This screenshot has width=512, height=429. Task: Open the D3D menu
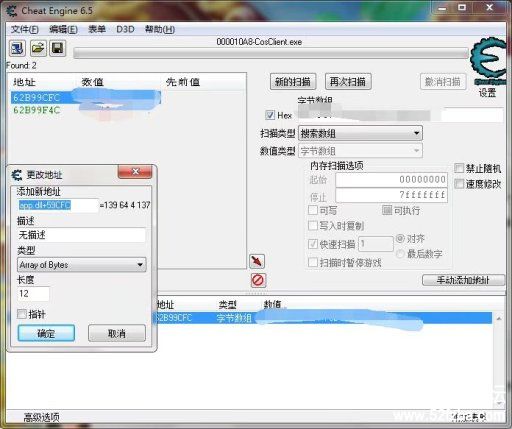click(x=125, y=29)
